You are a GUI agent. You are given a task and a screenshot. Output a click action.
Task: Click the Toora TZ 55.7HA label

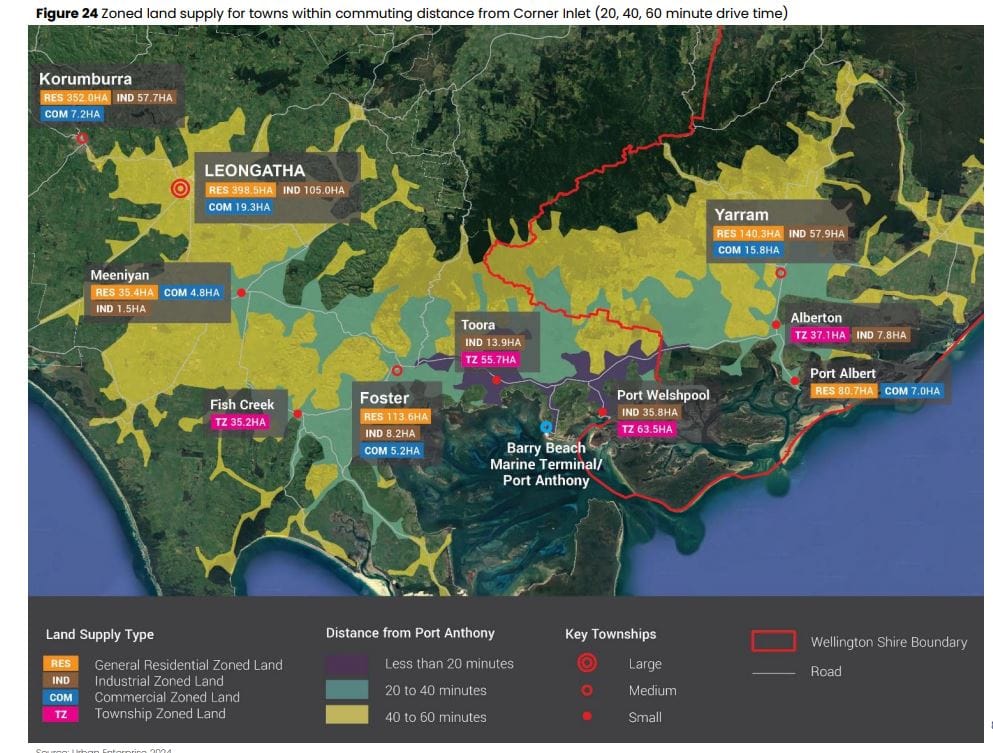click(x=491, y=360)
